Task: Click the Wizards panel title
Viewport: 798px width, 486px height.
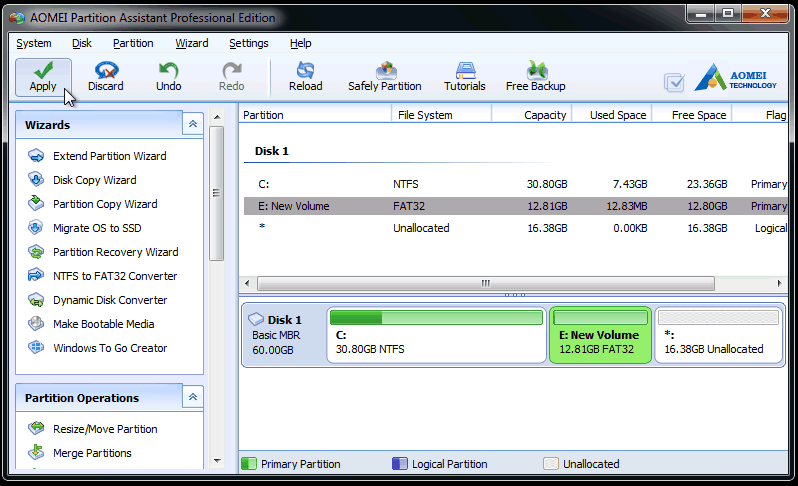Action: tap(47, 125)
